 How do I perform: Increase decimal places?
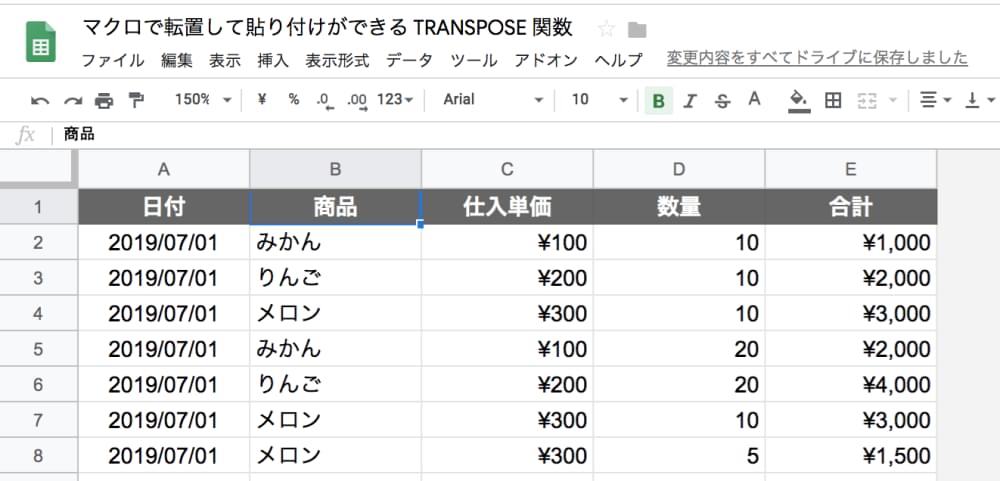(x=358, y=101)
